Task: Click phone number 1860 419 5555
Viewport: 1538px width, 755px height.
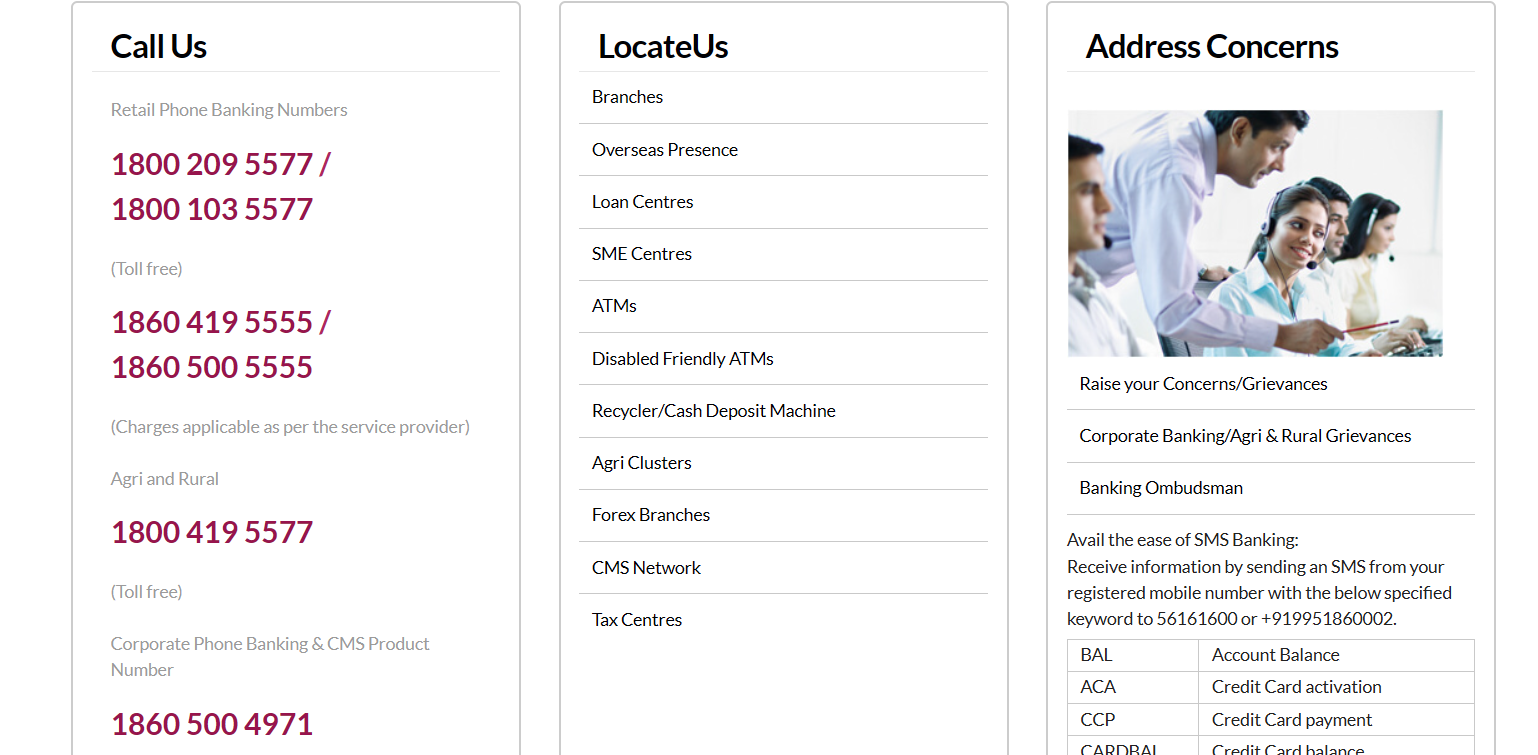Action: point(212,322)
